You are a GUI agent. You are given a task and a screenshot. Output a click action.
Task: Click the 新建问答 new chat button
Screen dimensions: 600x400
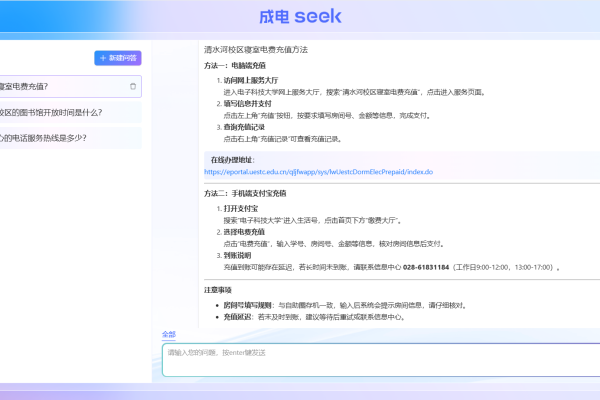coord(118,58)
